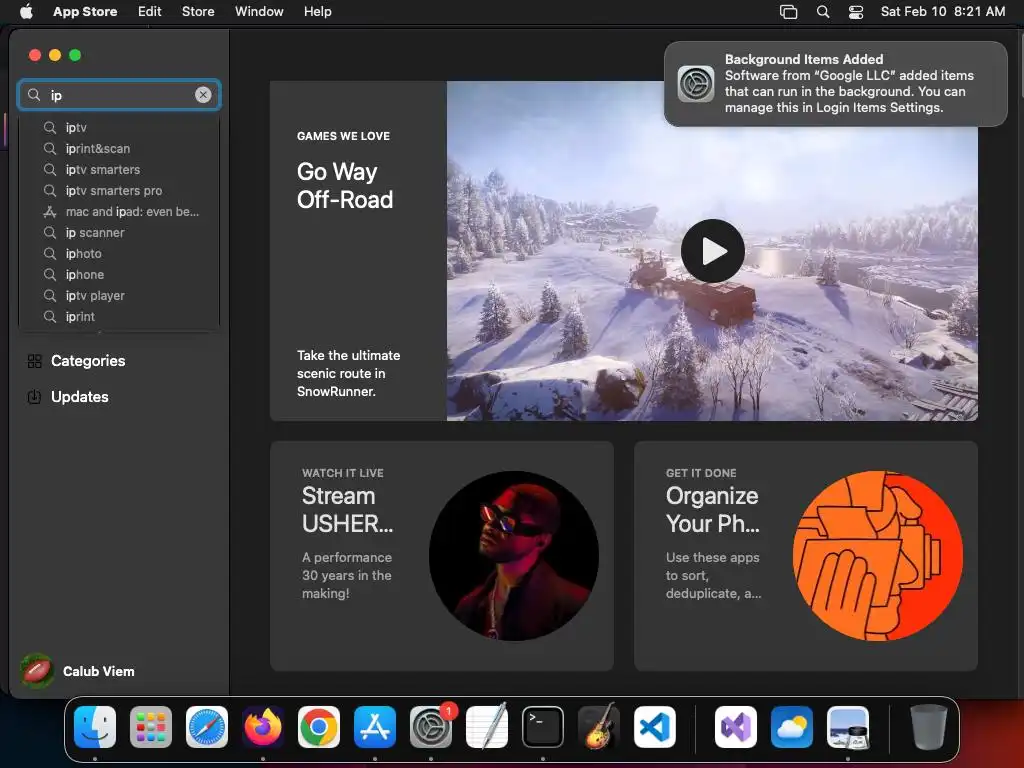Open Control Center in menu bar
This screenshot has height=768, width=1024.
(856, 12)
